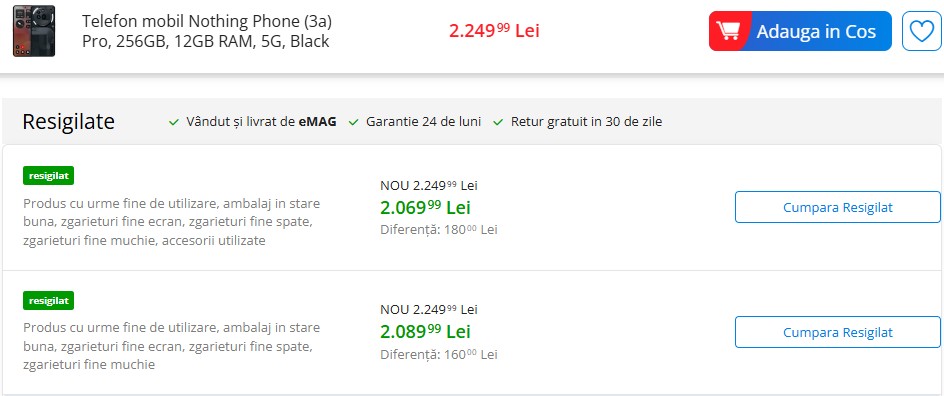Buy the resealed phone at 2.069 Lei
Image resolution: width=944 pixels, height=396 pixels.
tap(837, 207)
